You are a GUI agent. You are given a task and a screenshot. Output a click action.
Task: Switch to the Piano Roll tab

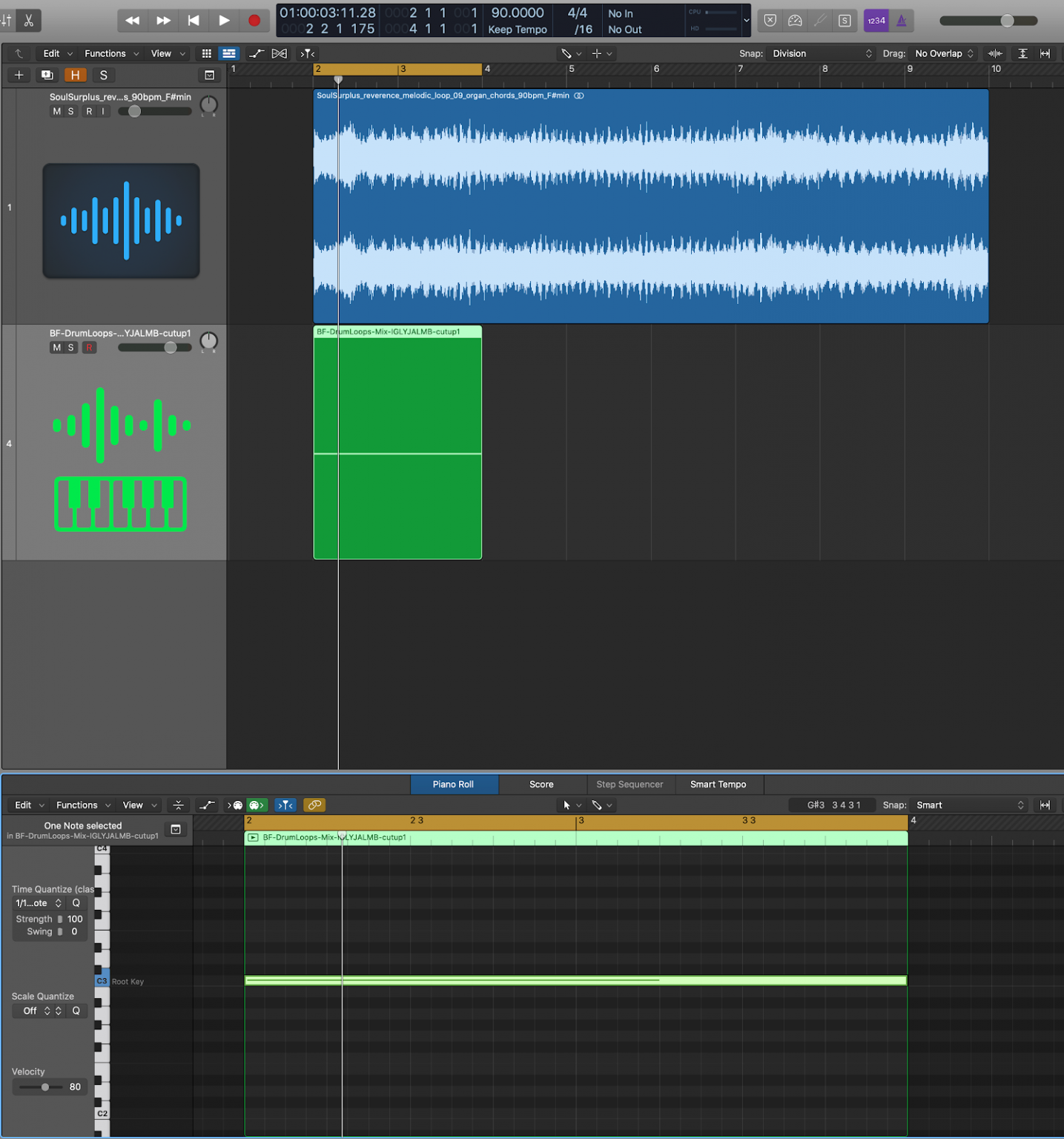[x=454, y=785]
